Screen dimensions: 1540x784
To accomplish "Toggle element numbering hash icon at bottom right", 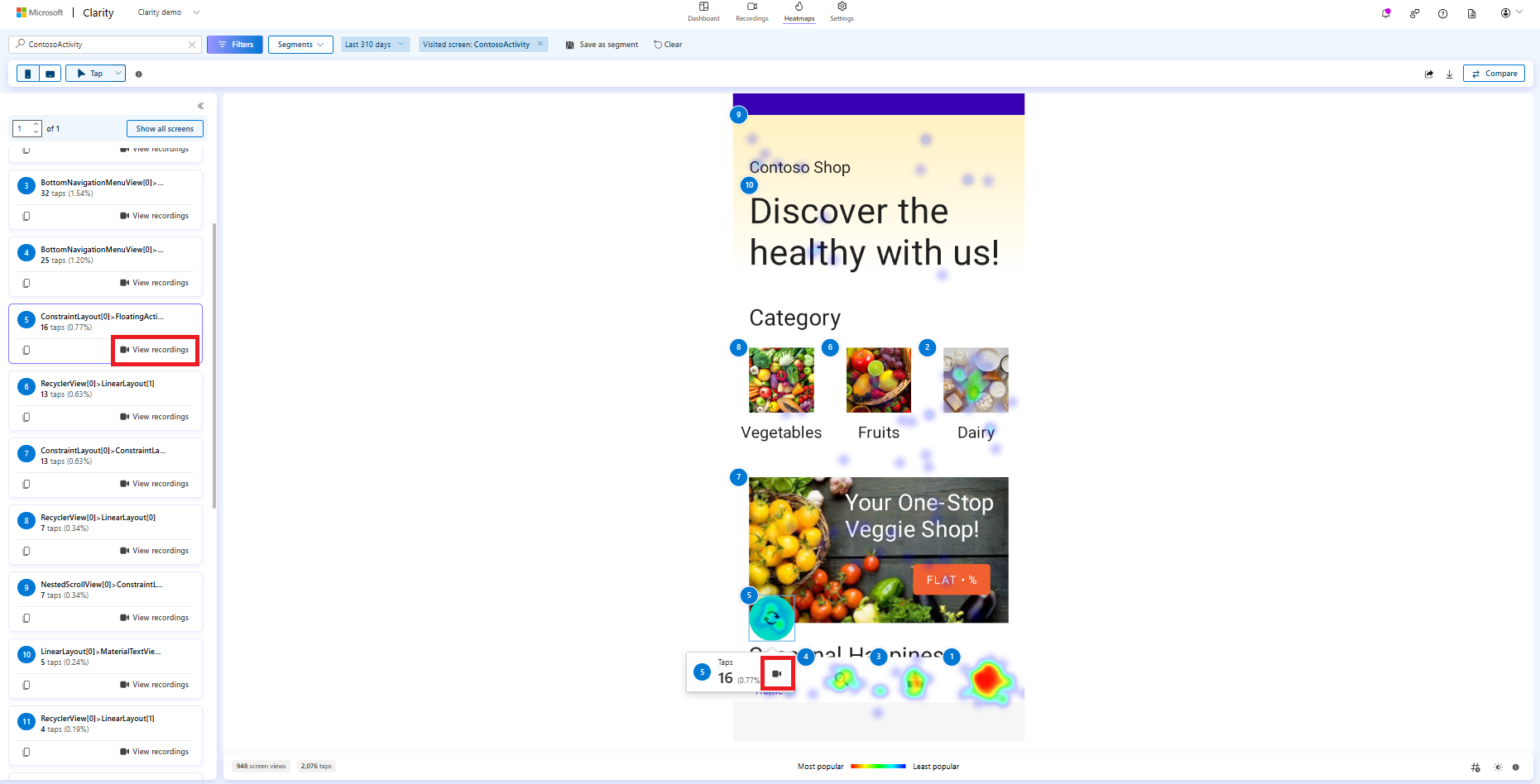I will click(x=1475, y=767).
